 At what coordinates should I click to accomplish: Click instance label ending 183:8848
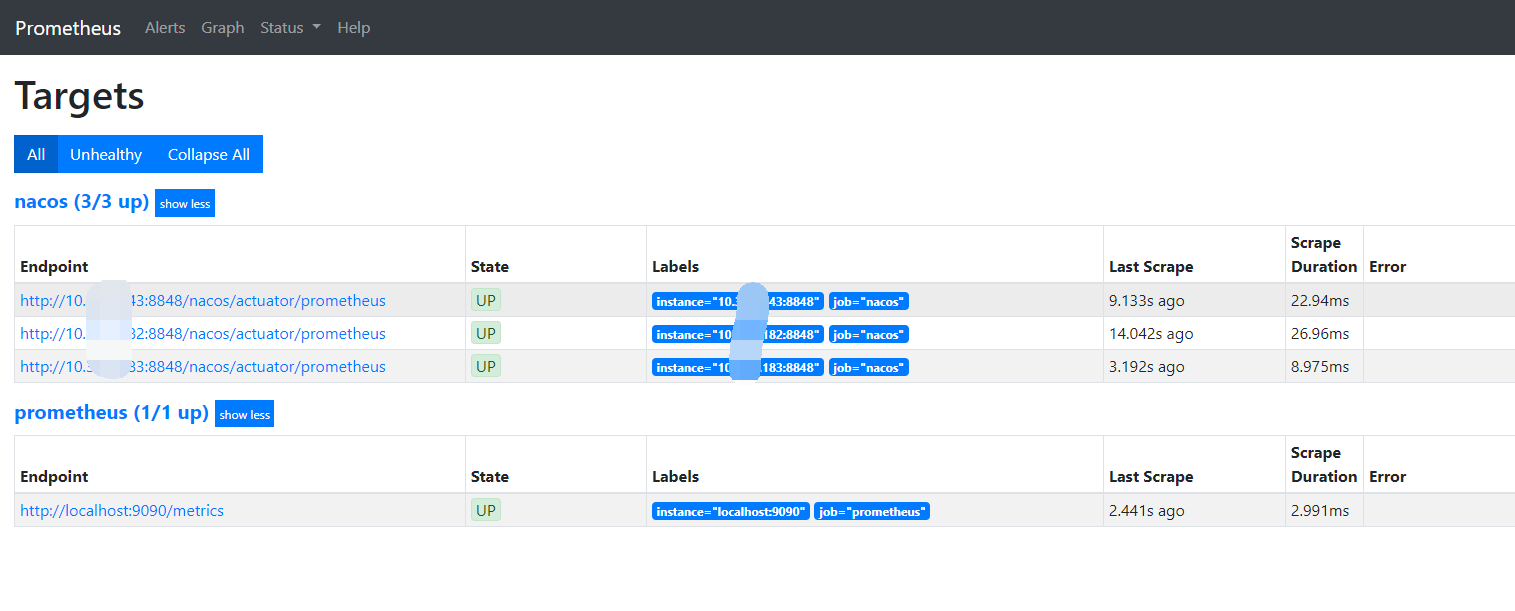[x=738, y=367]
